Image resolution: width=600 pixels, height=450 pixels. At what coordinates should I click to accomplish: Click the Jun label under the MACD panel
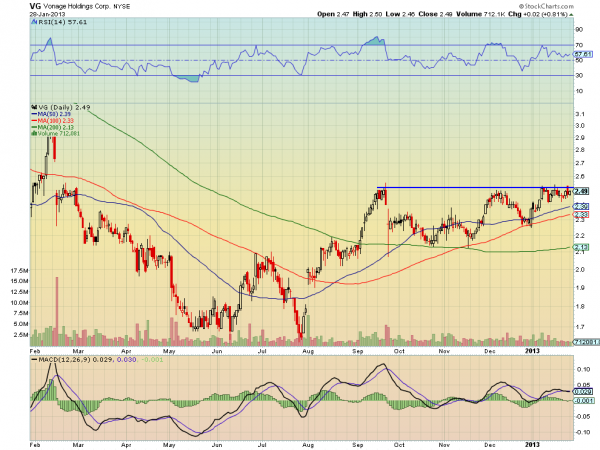[x=217, y=445]
